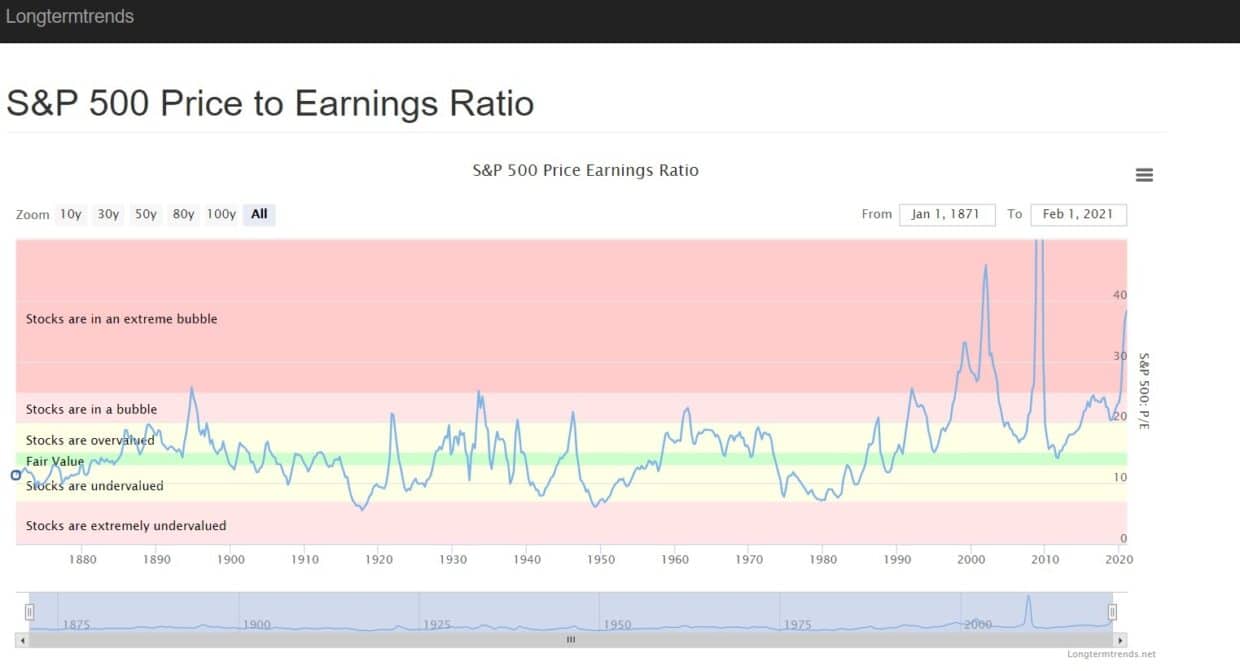Screen dimensions: 1240x671
Task: Click the 'Fair Value' band label
Action: point(55,461)
